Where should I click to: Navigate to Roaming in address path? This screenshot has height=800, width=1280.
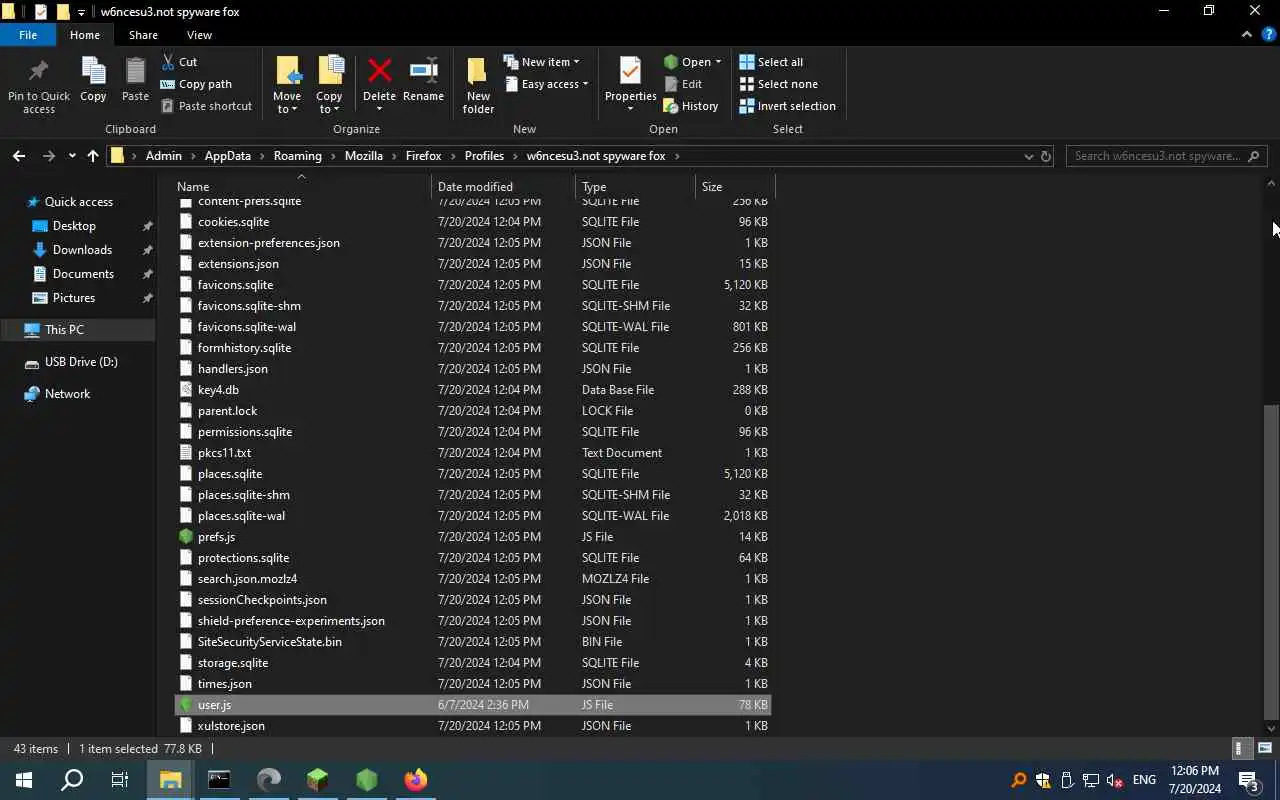tap(298, 156)
